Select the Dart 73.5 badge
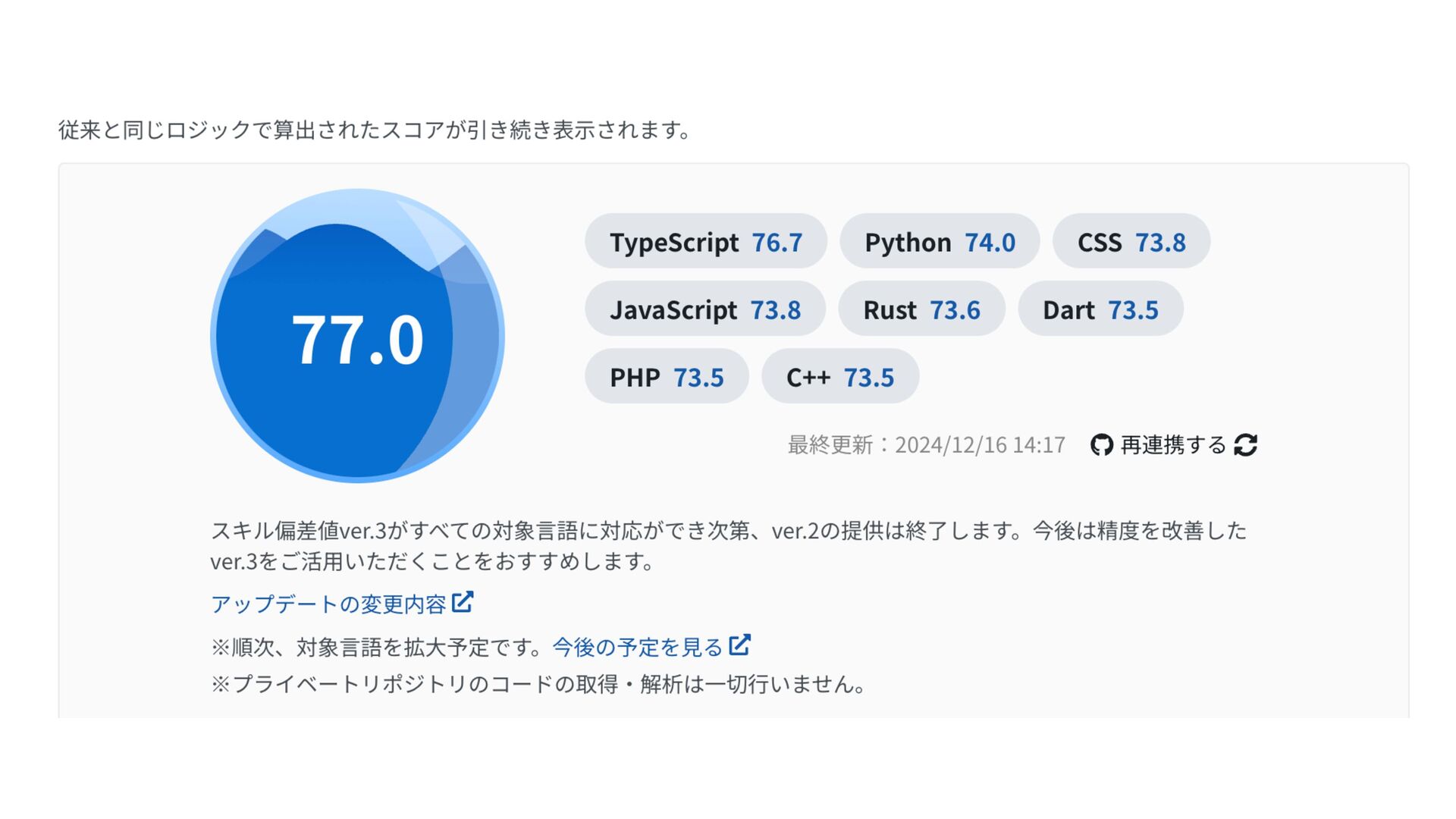This screenshot has height=819, width=1456. coord(1100,309)
